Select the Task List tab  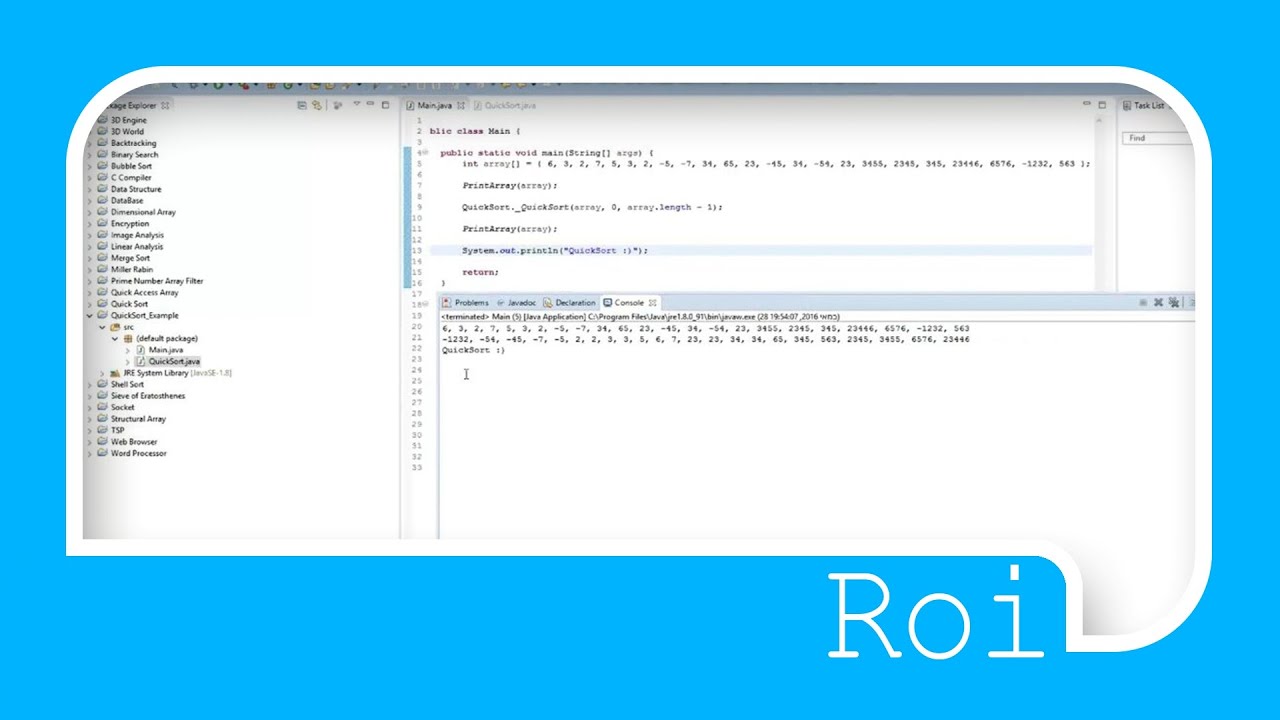pyautogui.click(x=1143, y=105)
